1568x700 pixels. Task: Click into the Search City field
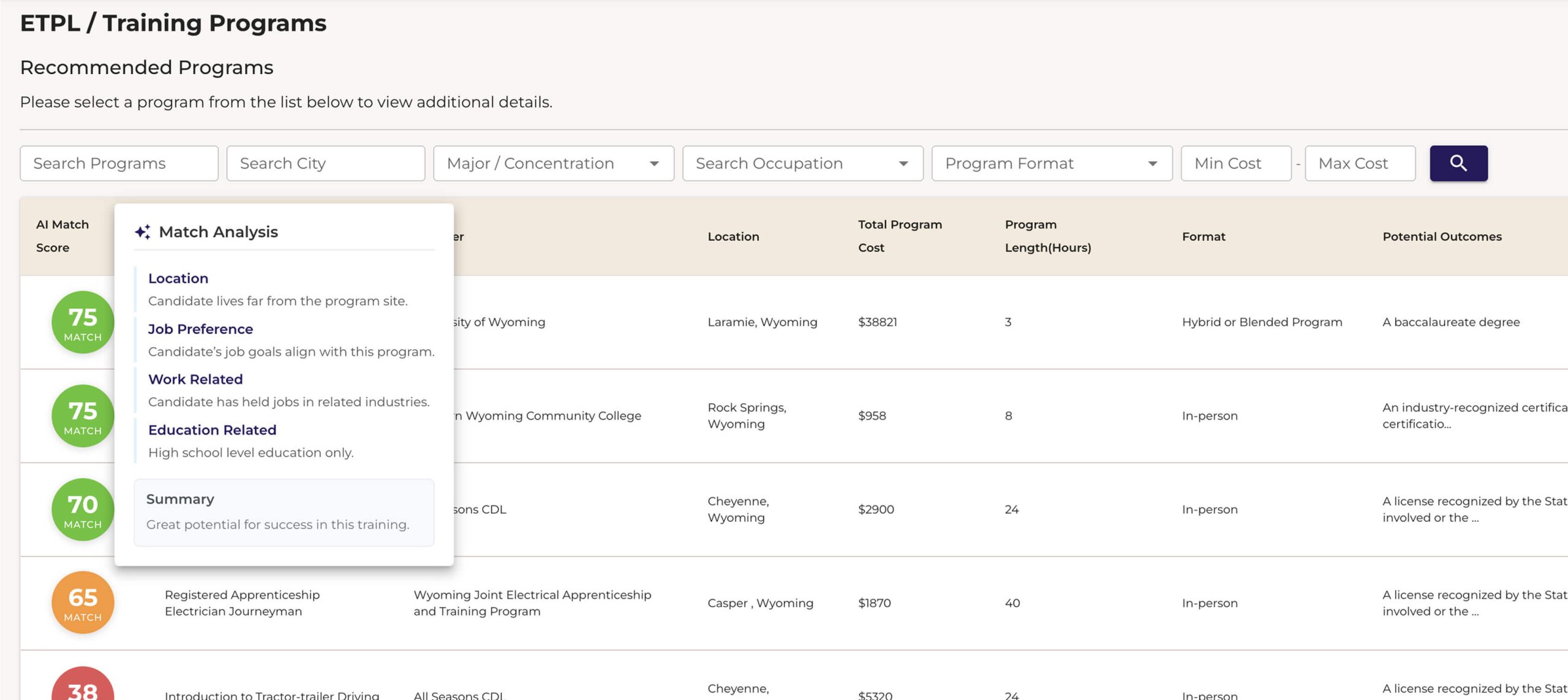[325, 163]
